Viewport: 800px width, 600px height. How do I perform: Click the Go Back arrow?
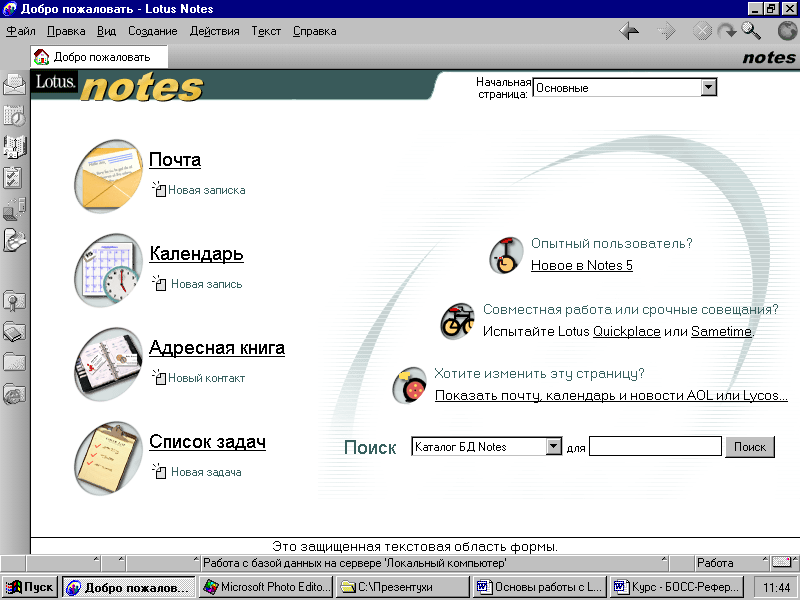click(x=629, y=31)
